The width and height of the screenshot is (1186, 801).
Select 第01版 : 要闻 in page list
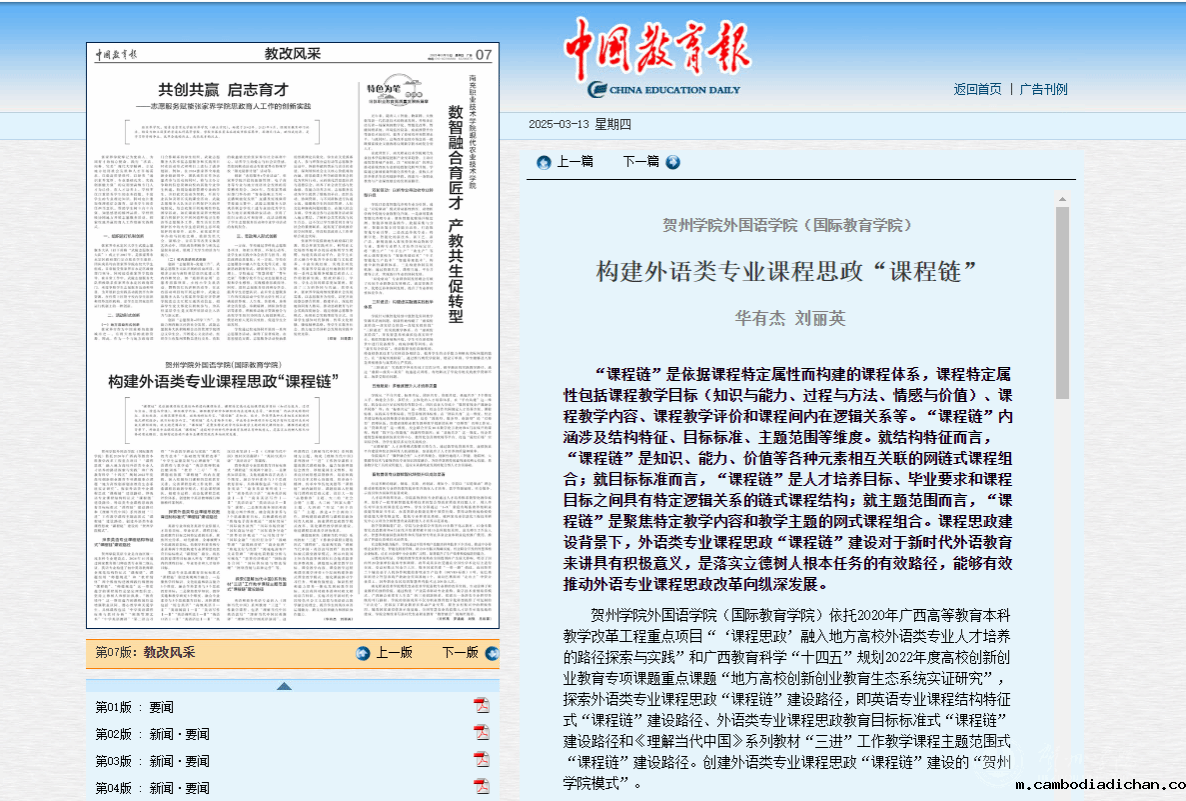pos(135,707)
